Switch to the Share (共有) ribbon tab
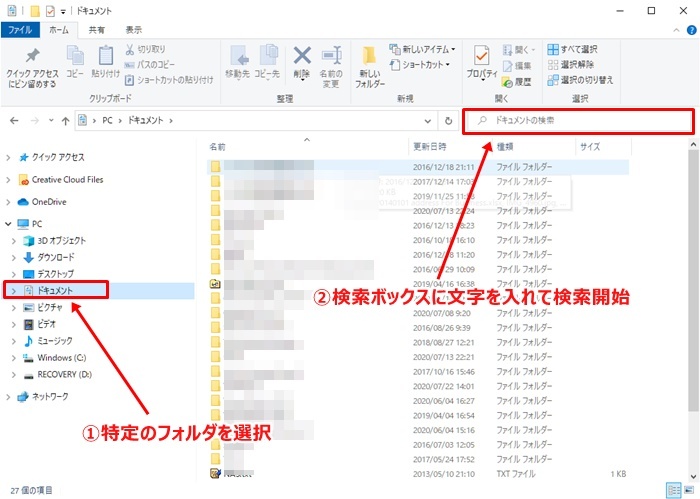 (98, 31)
